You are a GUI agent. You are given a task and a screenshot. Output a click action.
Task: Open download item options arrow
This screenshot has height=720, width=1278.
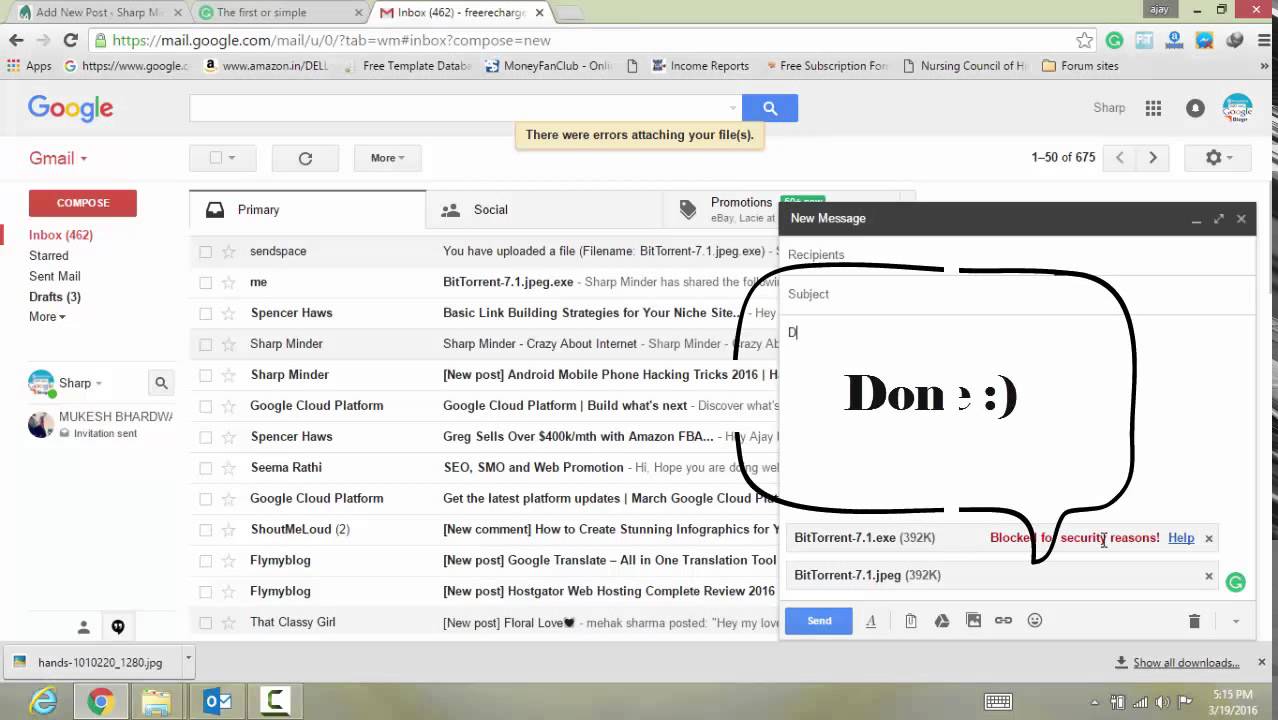coord(188,660)
